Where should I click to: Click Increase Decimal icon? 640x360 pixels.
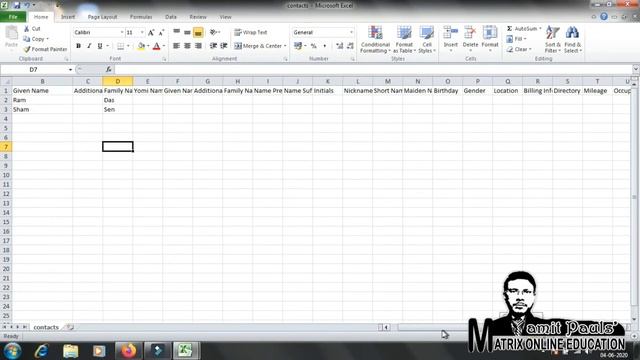[x=339, y=46]
